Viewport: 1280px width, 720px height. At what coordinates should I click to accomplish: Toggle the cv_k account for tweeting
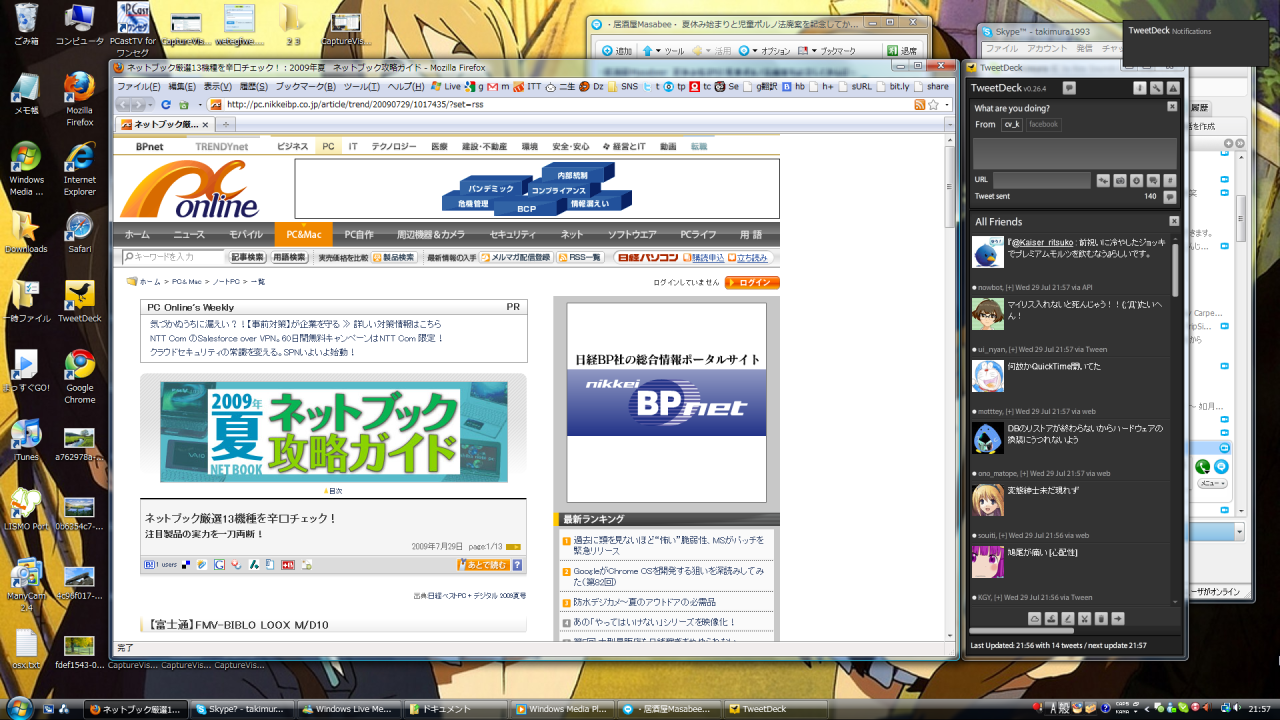pos(1012,124)
